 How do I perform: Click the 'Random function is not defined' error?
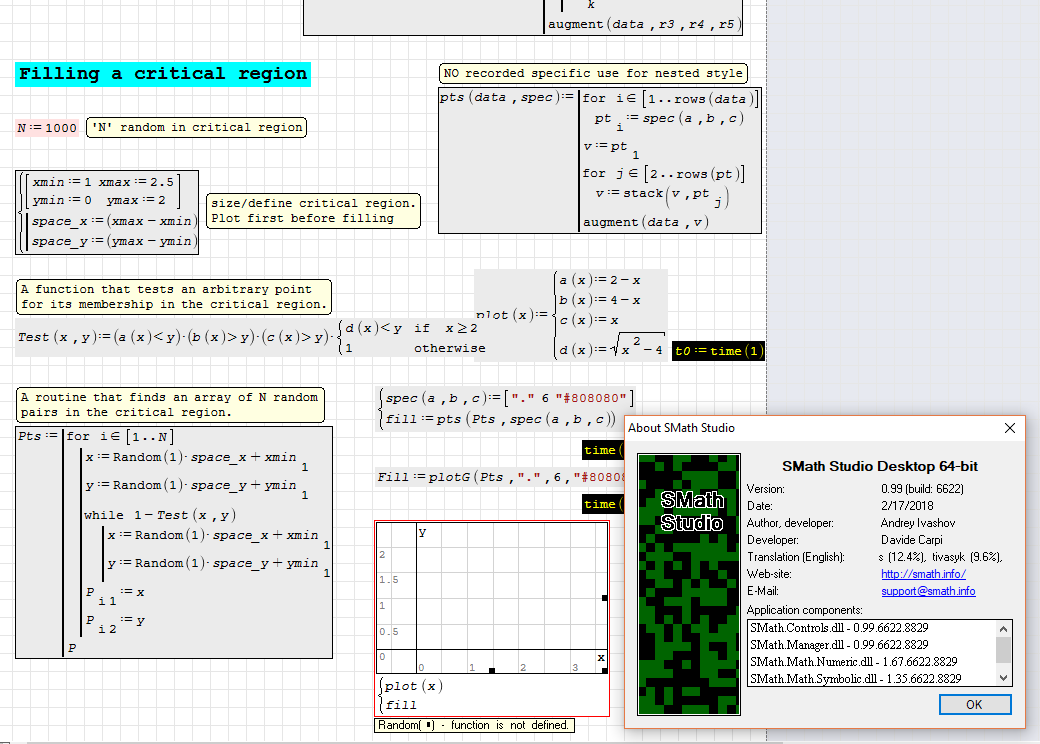coord(475,725)
